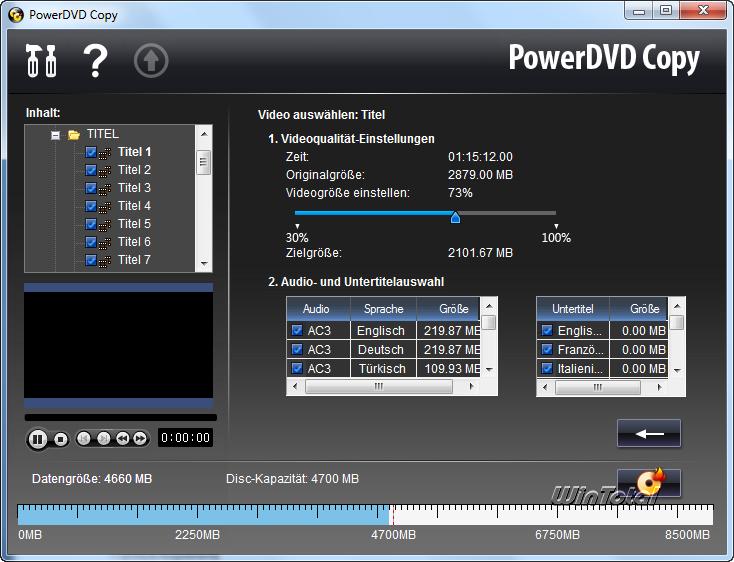Click the 100% maximum marker on slider

pyautogui.click(x=556, y=226)
